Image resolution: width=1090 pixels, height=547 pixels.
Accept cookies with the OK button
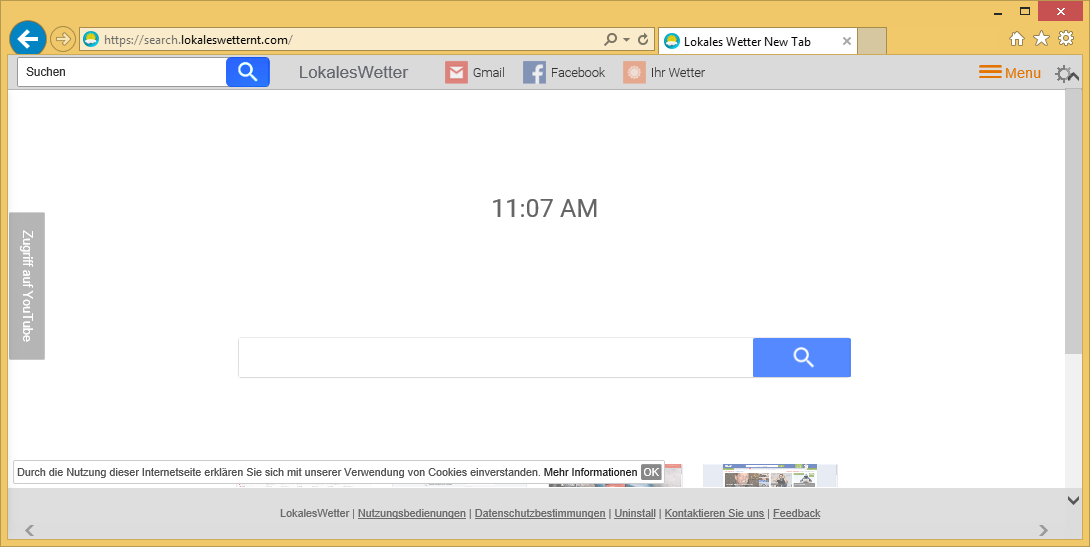651,472
